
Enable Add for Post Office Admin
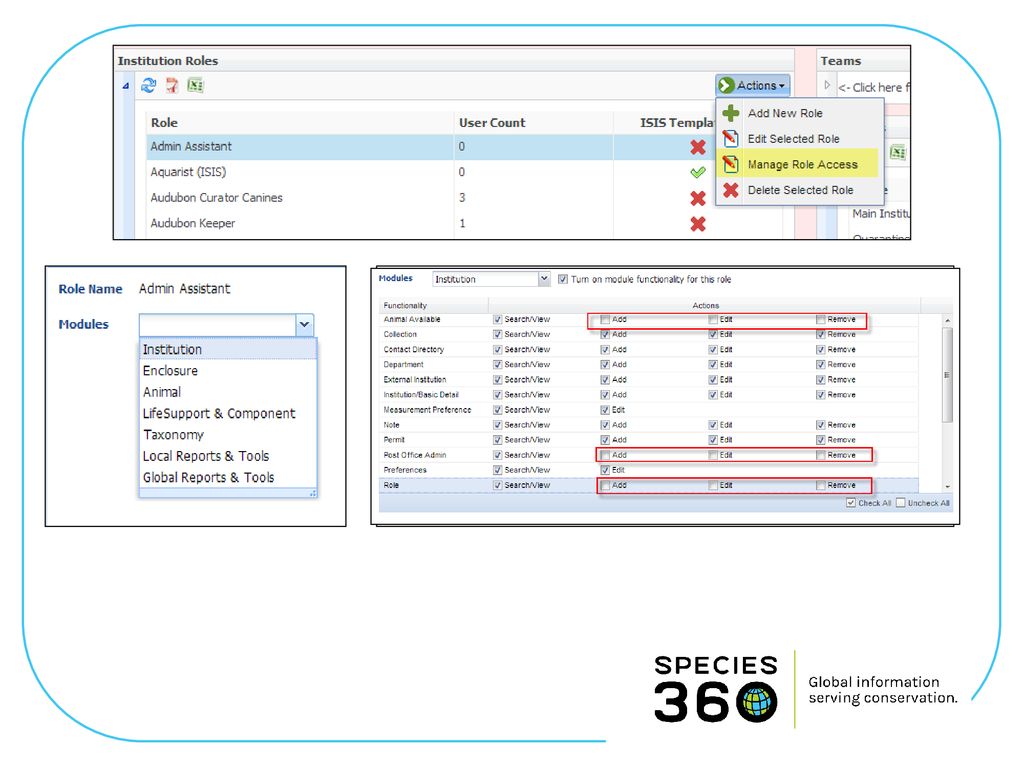coord(605,455)
